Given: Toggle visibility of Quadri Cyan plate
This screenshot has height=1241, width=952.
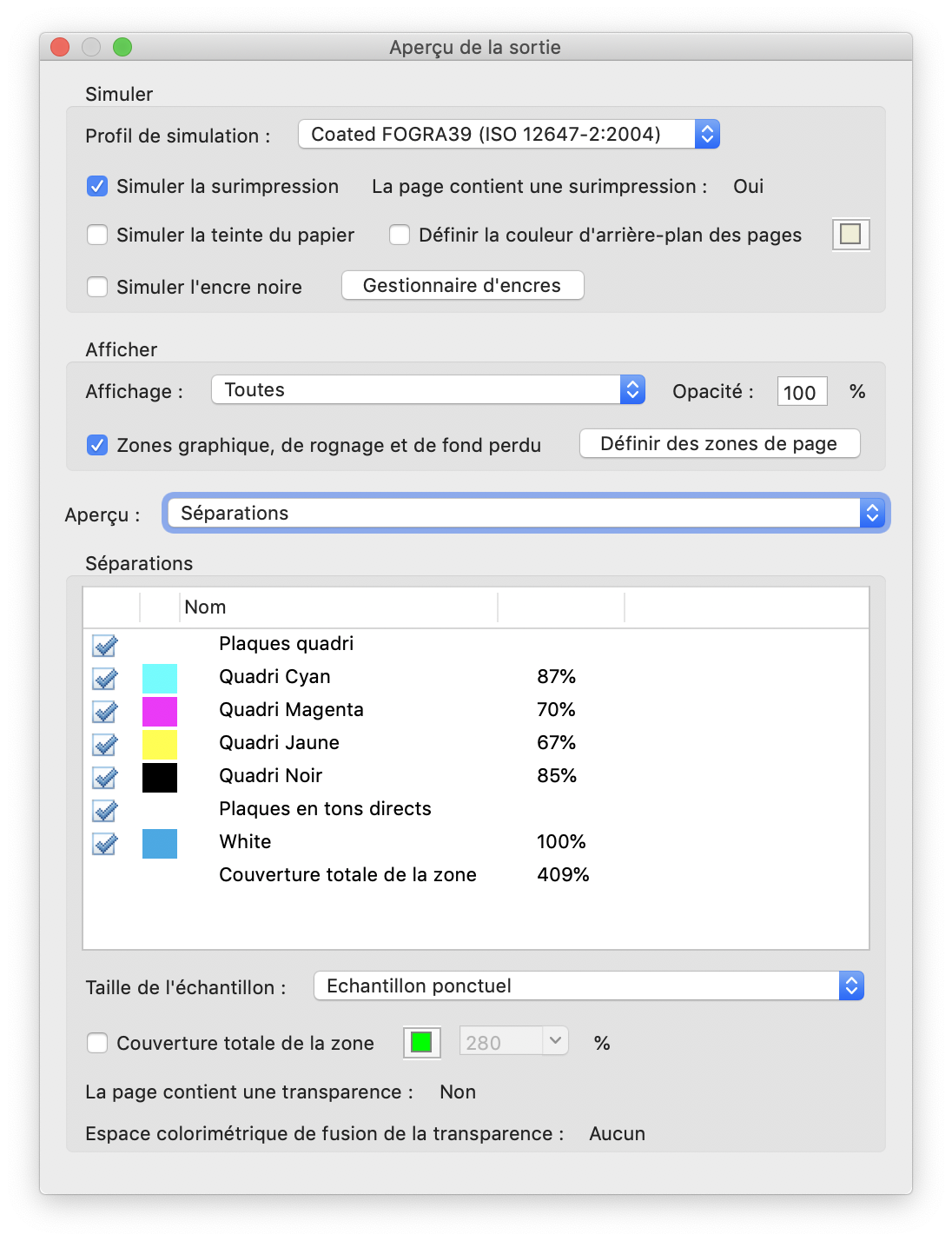Looking at the screenshot, I should coord(105,678).
